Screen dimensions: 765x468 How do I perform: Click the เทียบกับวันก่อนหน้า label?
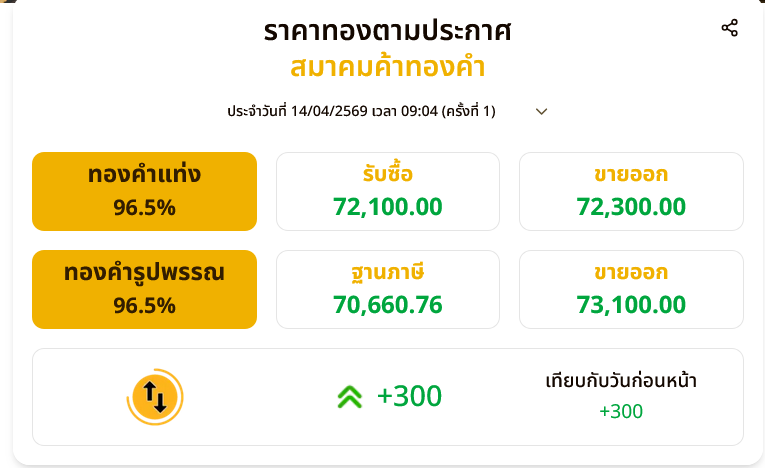[621, 381]
